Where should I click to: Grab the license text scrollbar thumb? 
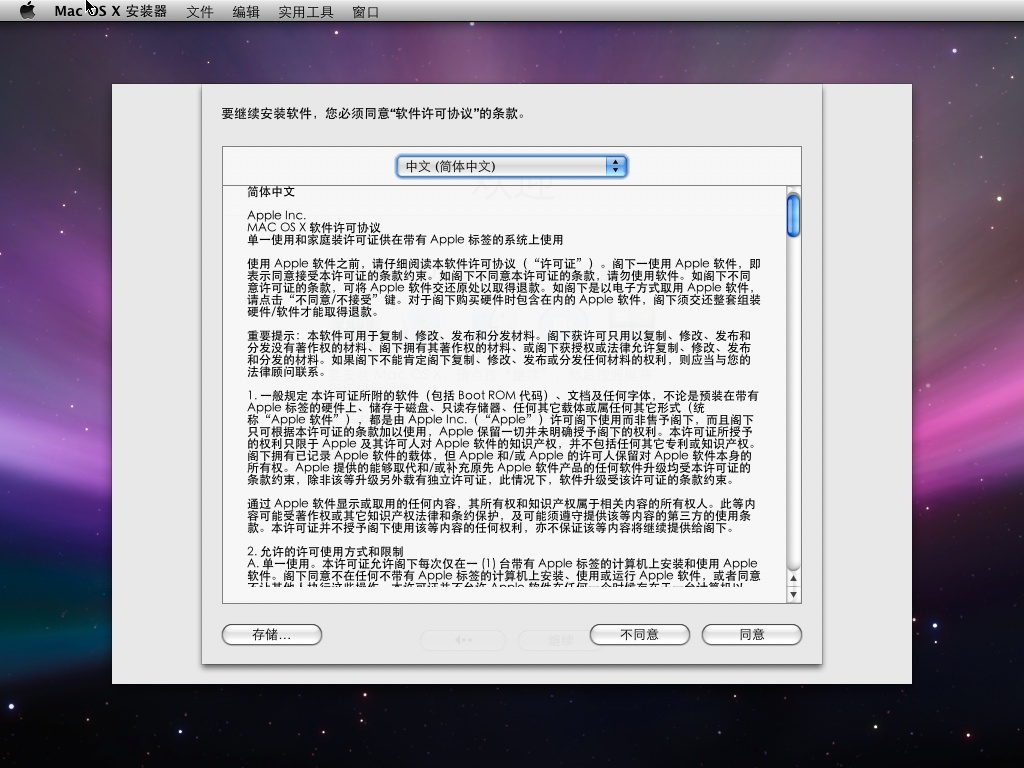[x=793, y=216]
